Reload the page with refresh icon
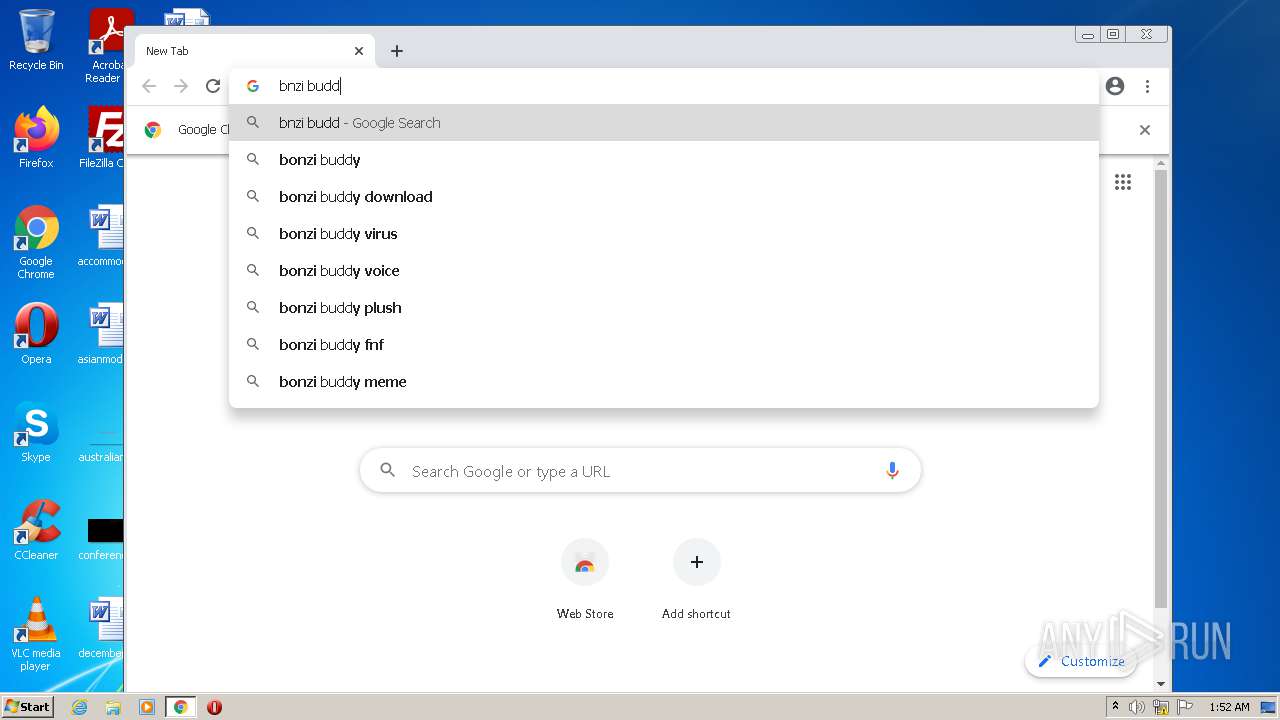Screen dimensions: 1280x720 (x=213, y=86)
